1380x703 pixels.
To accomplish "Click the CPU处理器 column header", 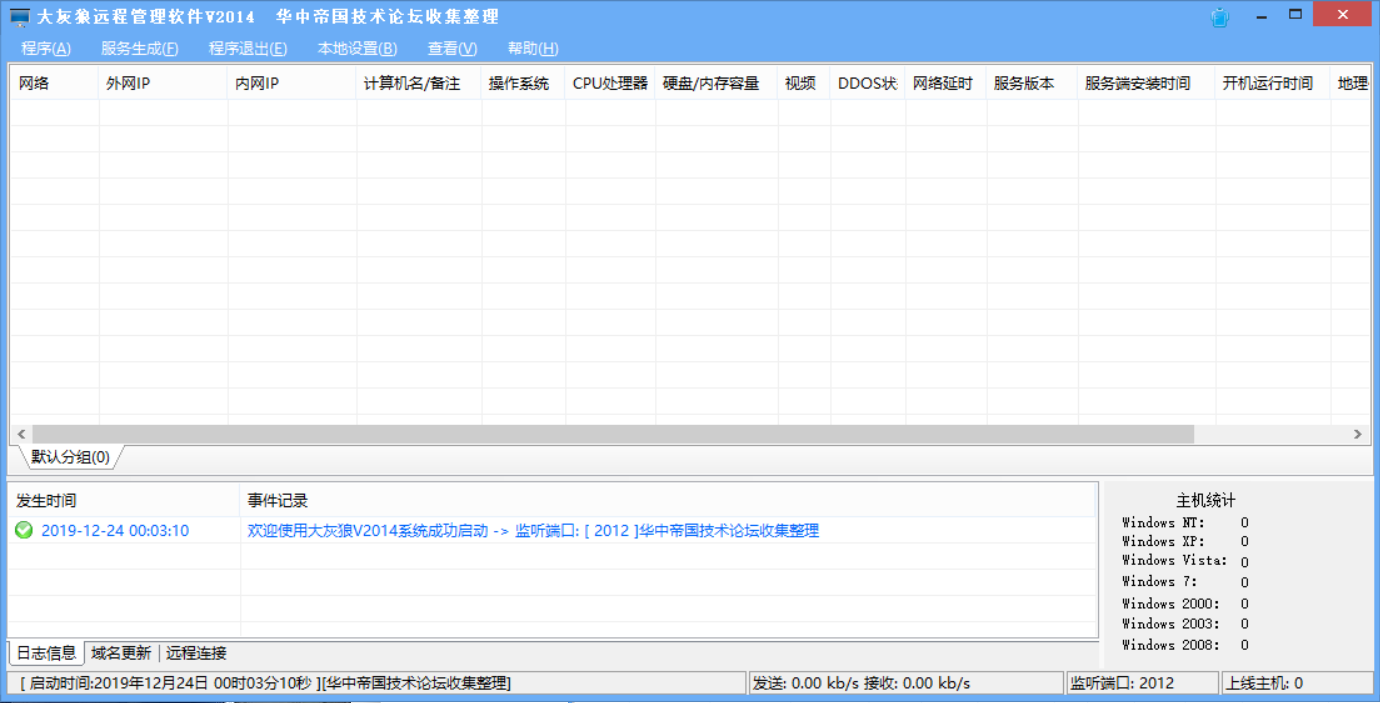I will 610,83.
